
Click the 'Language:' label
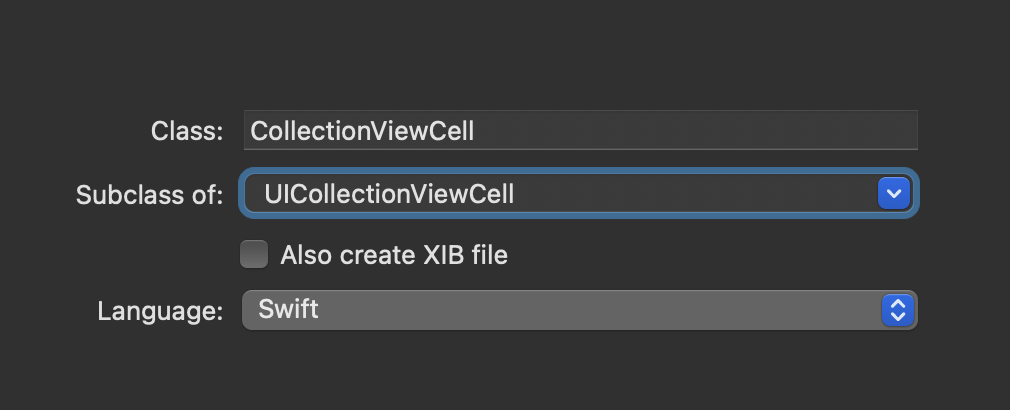[160, 310]
